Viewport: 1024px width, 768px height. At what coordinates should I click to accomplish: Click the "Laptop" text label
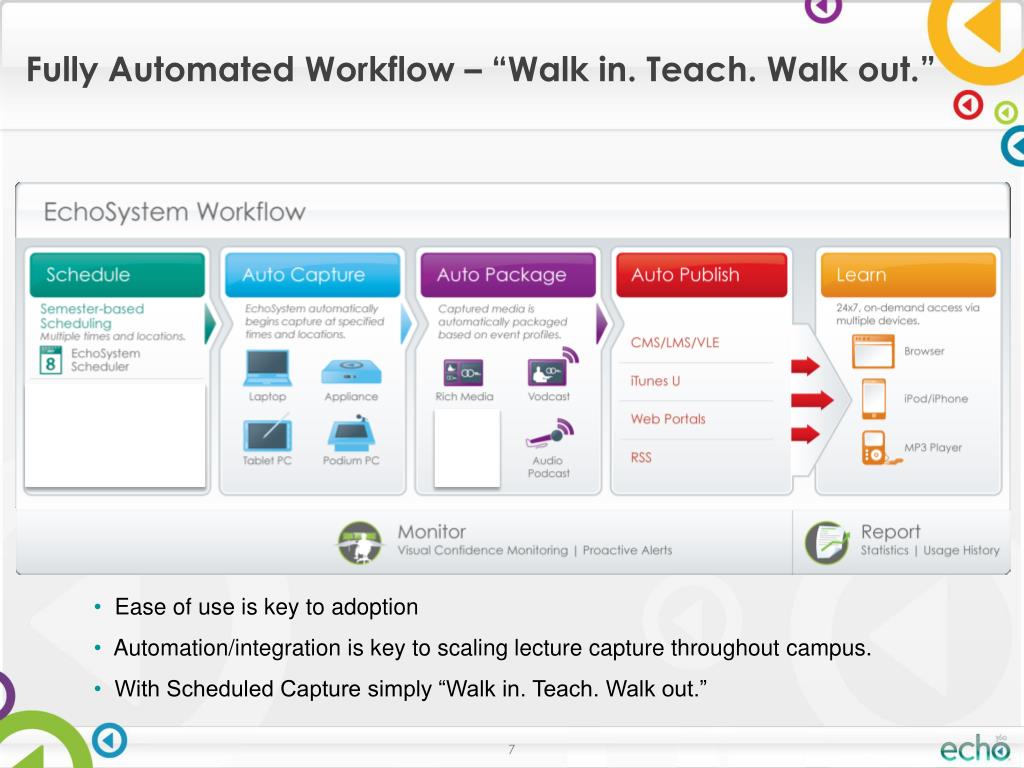(x=267, y=396)
